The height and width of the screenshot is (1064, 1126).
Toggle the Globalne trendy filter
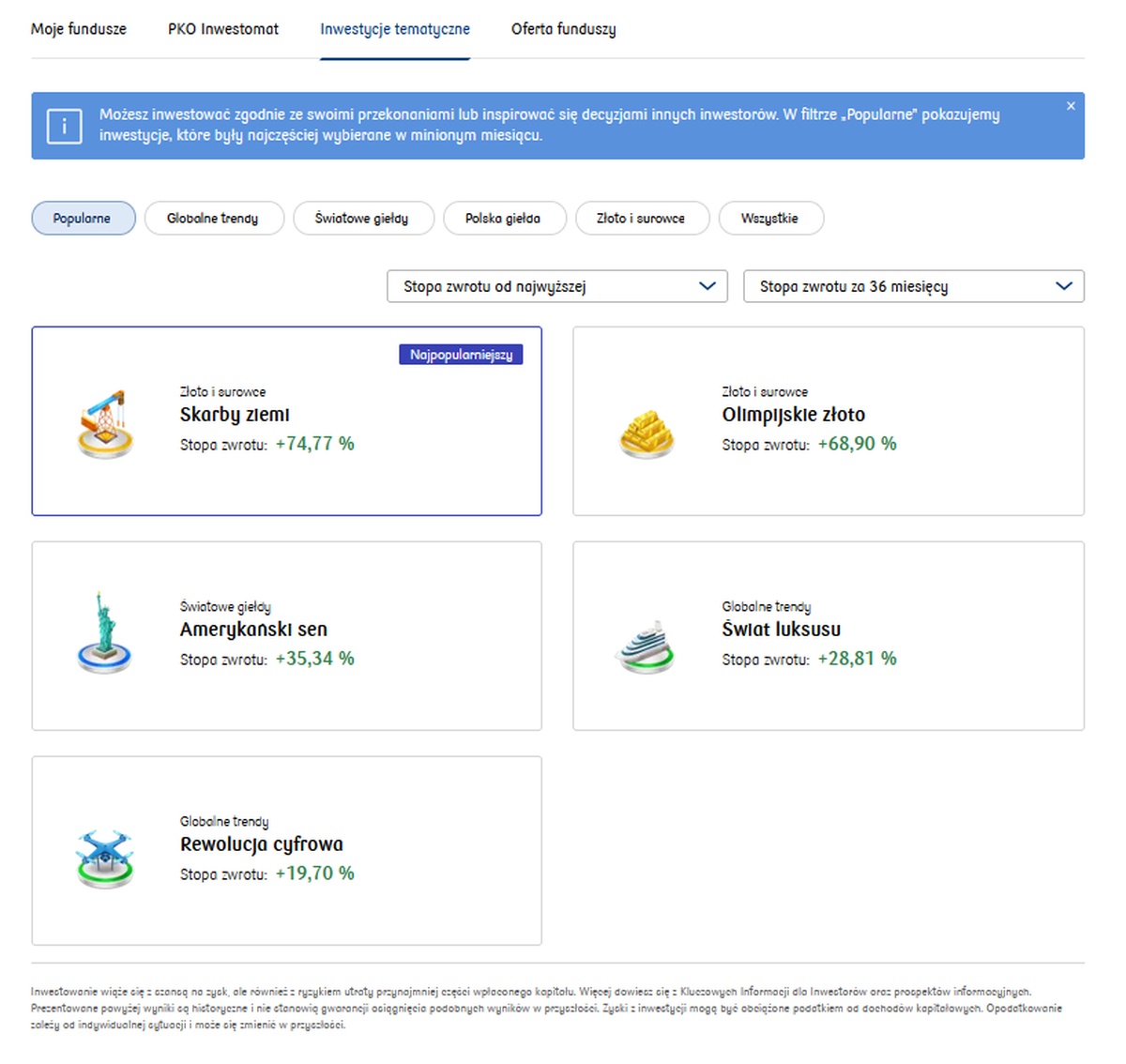coord(213,219)
